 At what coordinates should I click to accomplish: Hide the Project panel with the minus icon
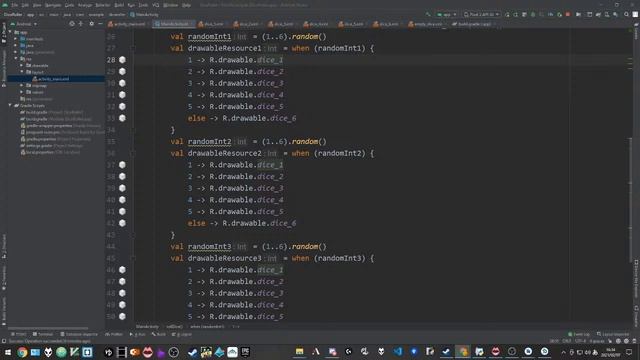100,24
